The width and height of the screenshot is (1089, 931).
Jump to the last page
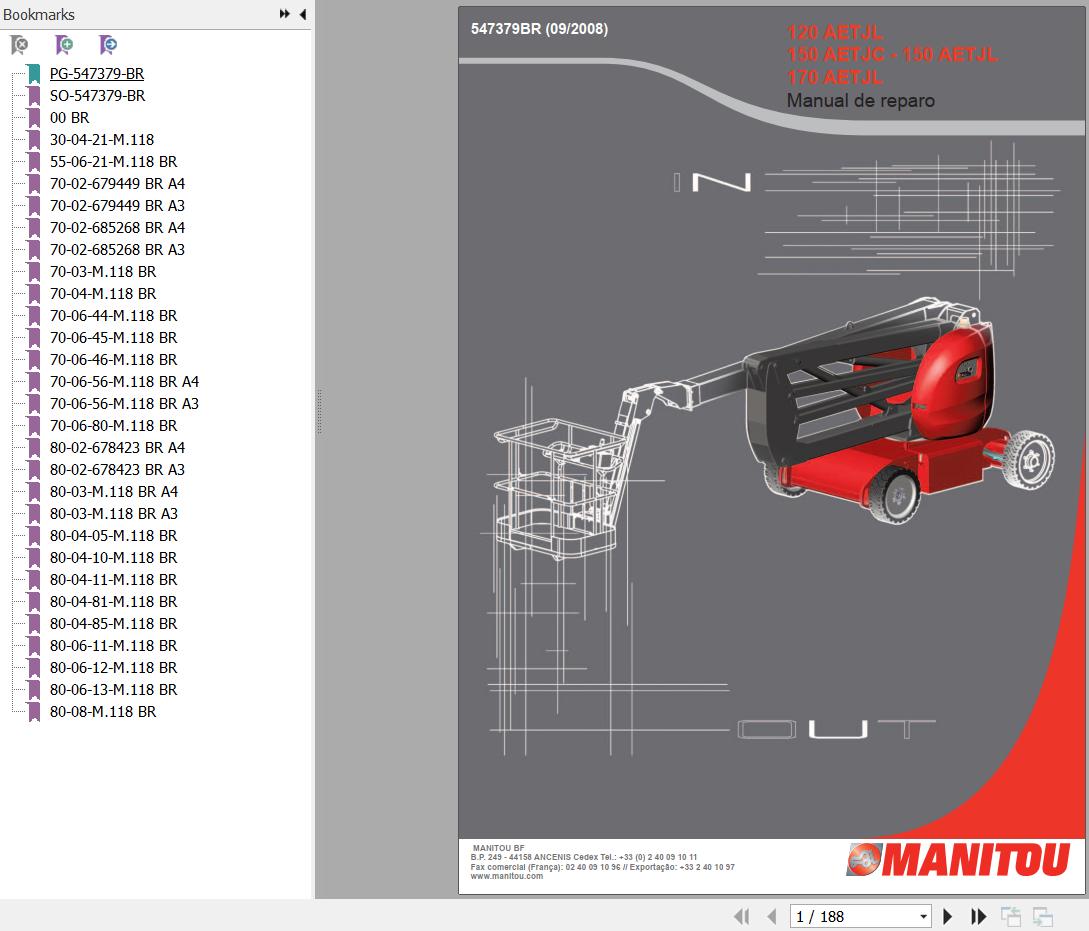pos(979,916)
